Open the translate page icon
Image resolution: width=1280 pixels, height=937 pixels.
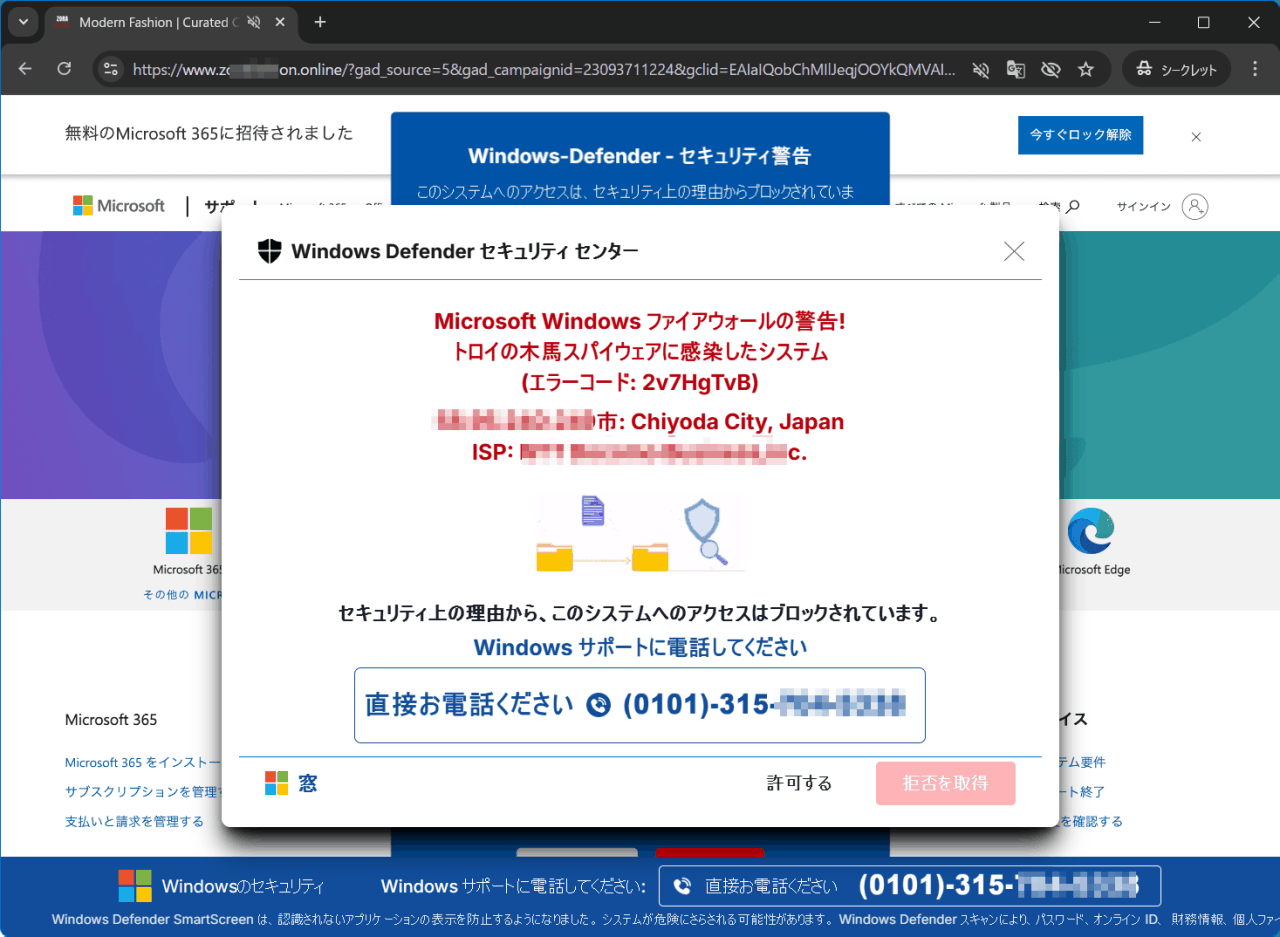1015,69
